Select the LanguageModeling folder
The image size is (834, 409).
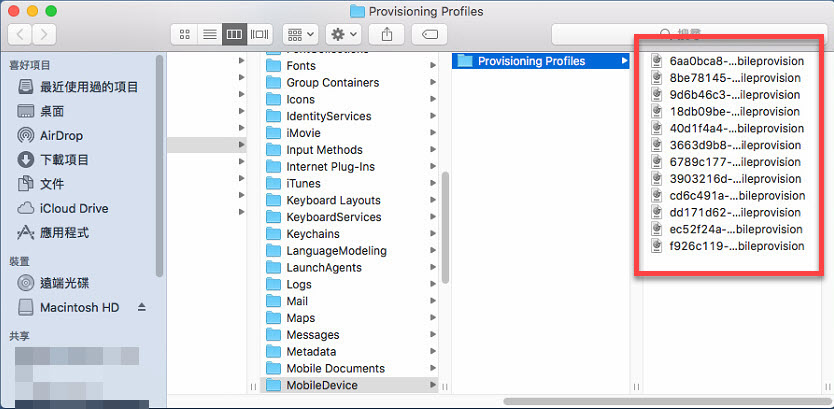point(351,251)
